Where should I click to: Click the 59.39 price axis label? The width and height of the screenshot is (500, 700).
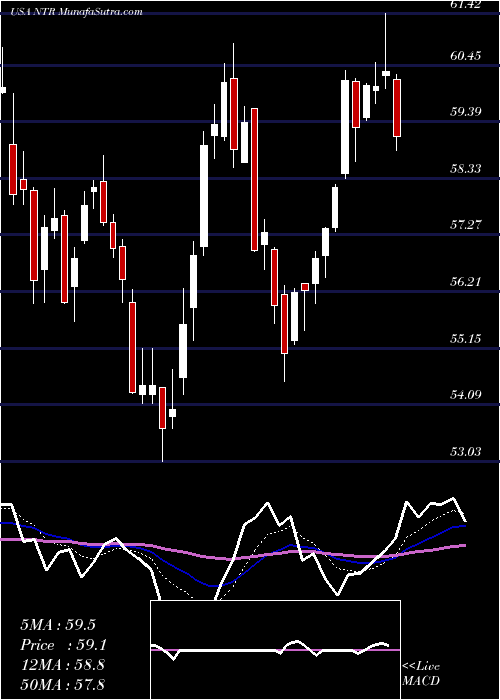467,112
